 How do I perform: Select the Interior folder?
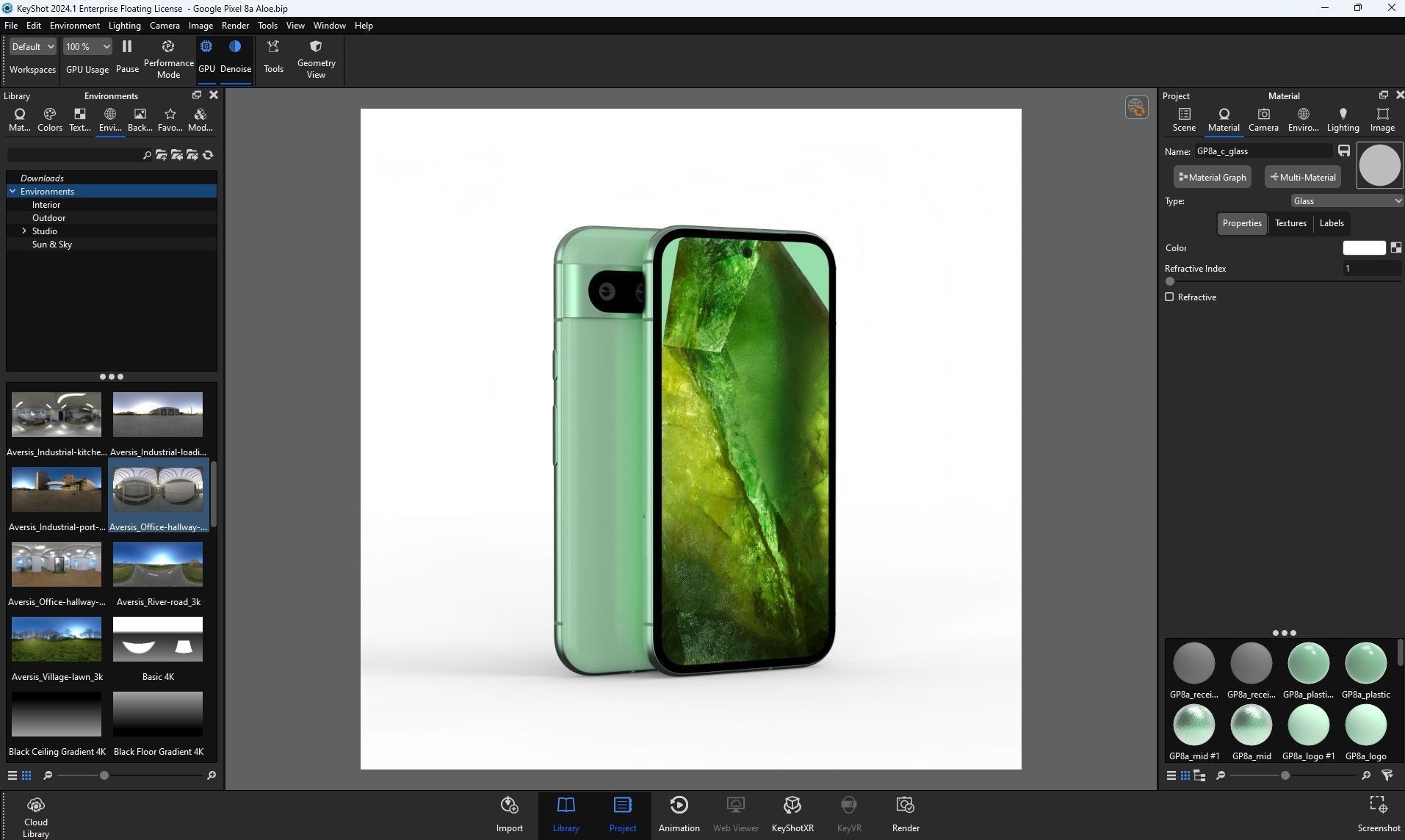click(46, 205)
